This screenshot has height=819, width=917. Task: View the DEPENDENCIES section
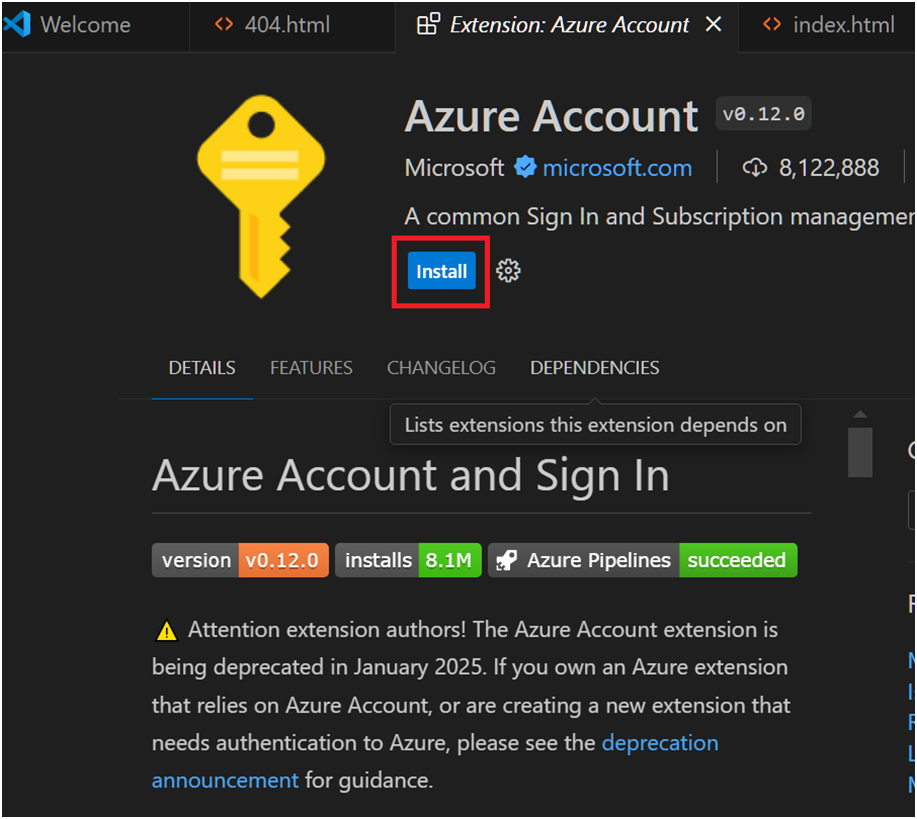[594, 368]
